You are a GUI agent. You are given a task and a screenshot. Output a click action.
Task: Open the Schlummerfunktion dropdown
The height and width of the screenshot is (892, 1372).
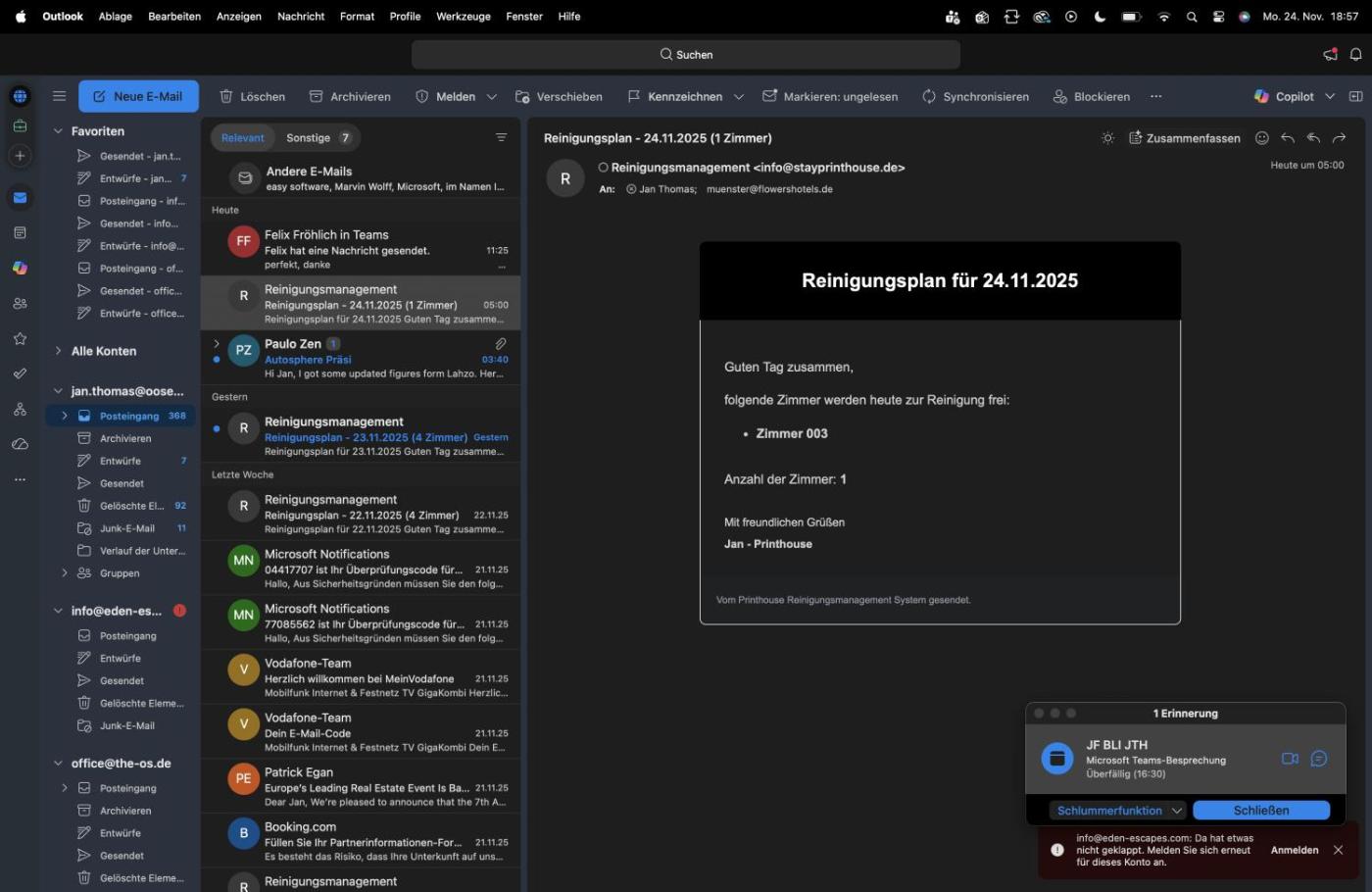click(1177, 811)
